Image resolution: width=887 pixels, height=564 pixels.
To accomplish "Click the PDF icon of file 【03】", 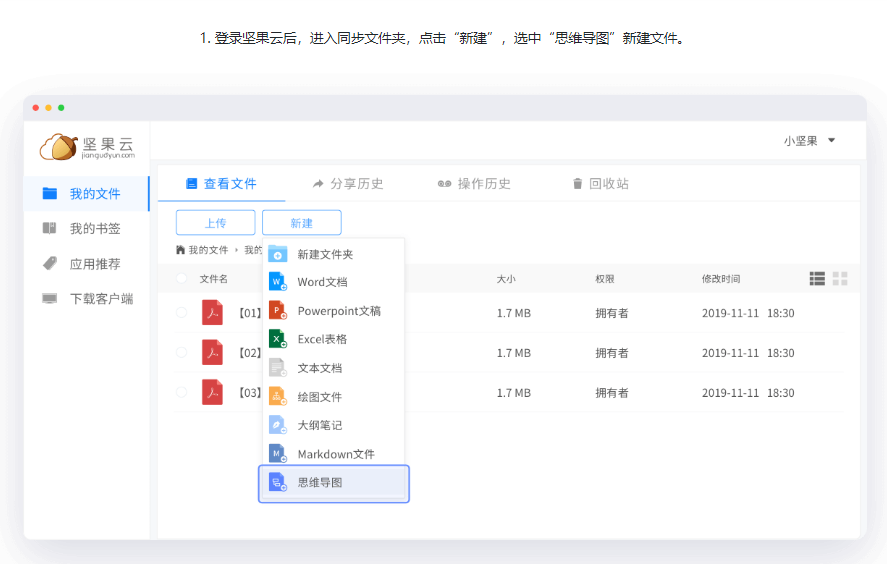I will tap(212, 392).
